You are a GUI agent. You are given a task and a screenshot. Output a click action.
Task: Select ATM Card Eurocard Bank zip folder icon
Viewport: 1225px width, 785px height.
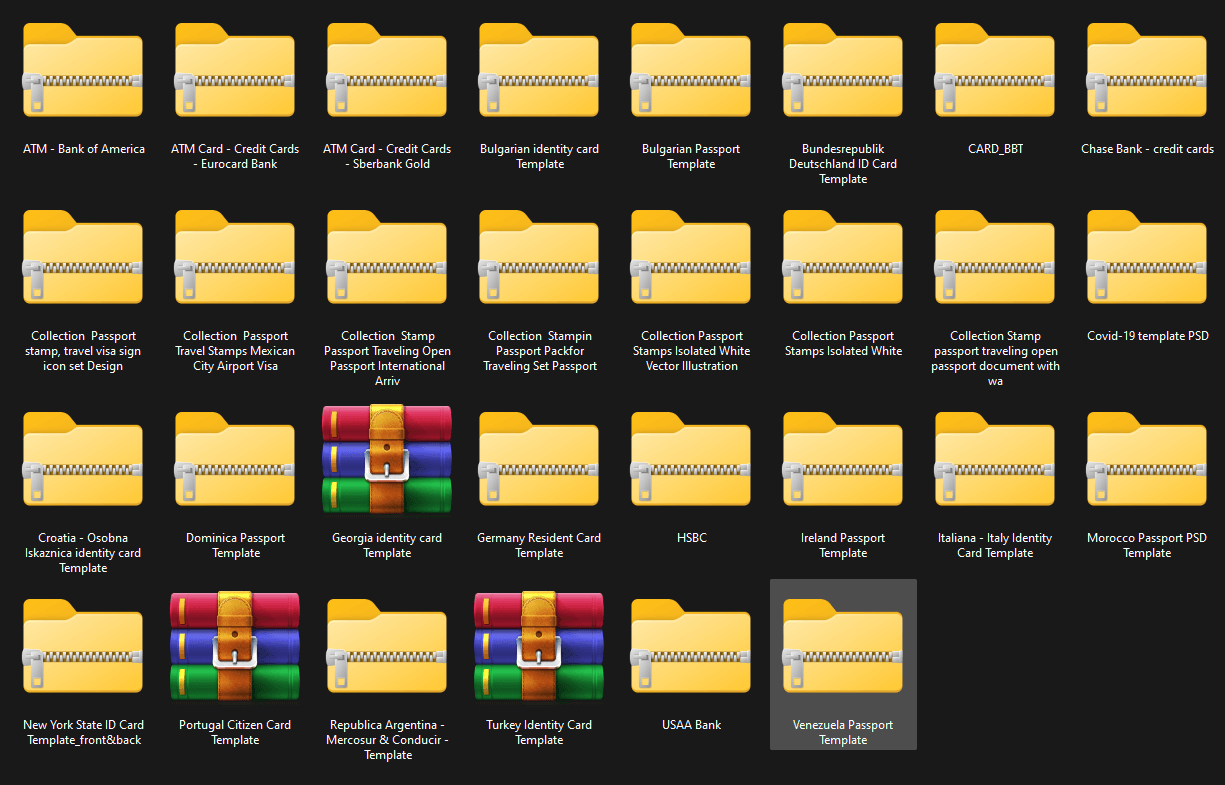pos(235,70)
